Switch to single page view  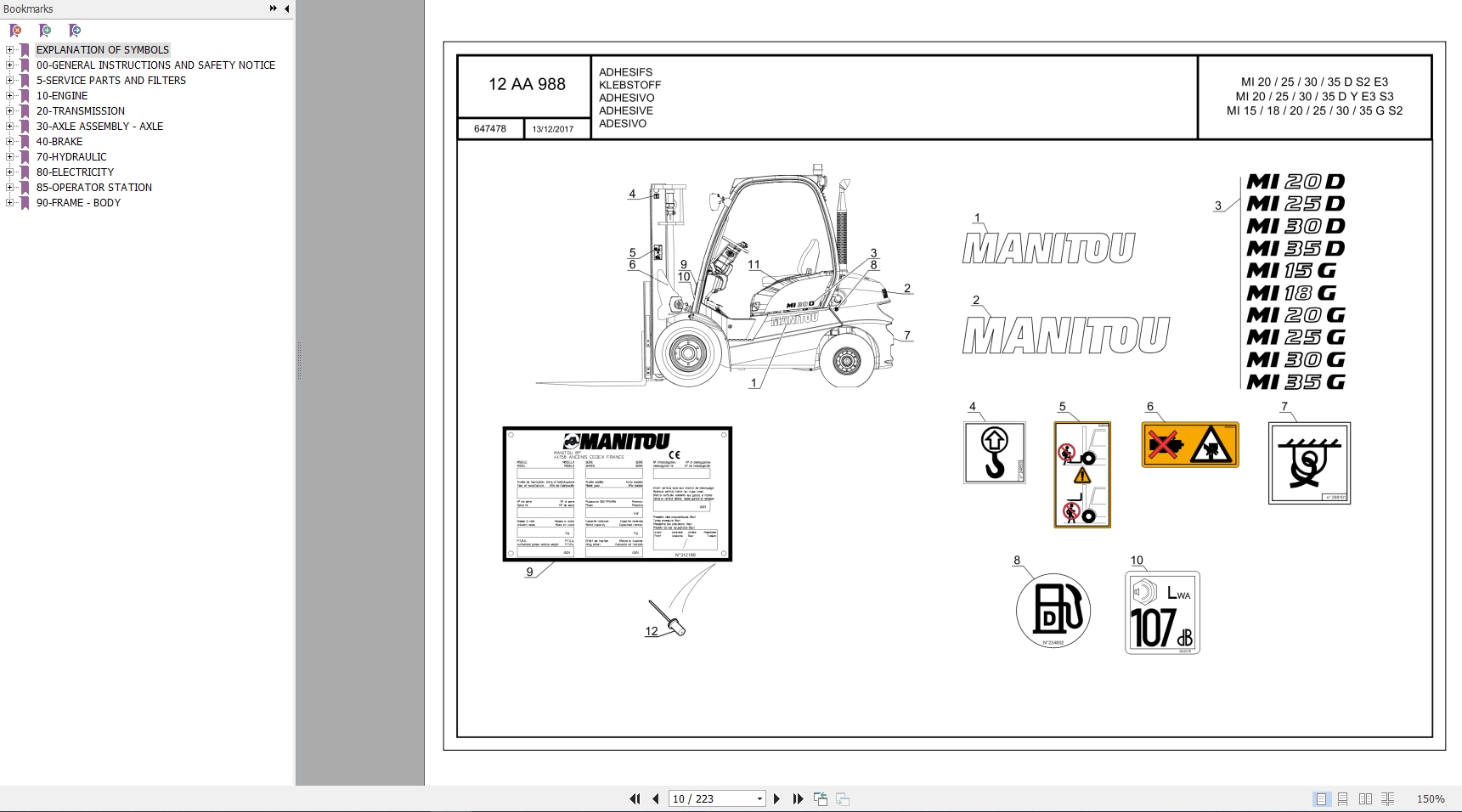(x=1321, y=798)
